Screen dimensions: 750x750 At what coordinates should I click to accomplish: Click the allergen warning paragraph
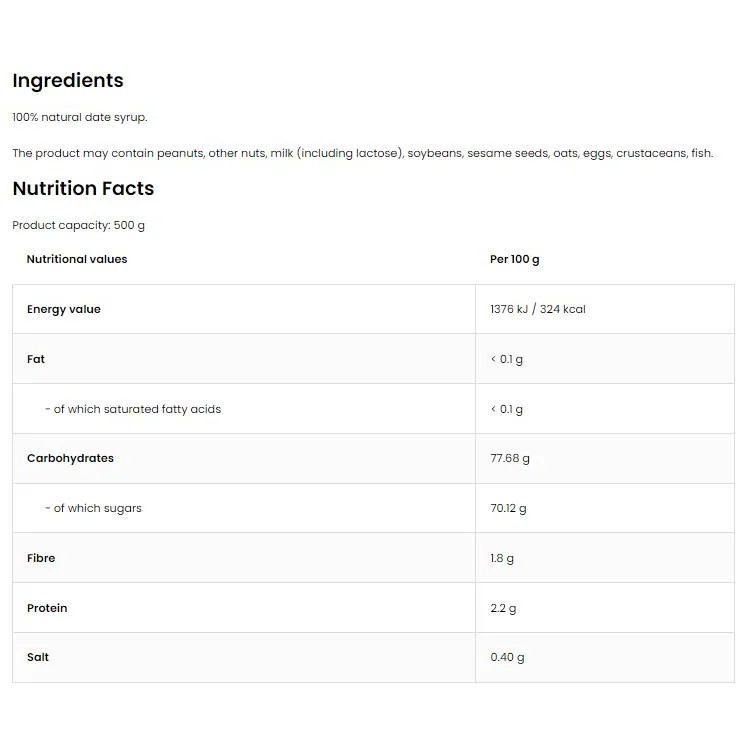click(363, 154)
